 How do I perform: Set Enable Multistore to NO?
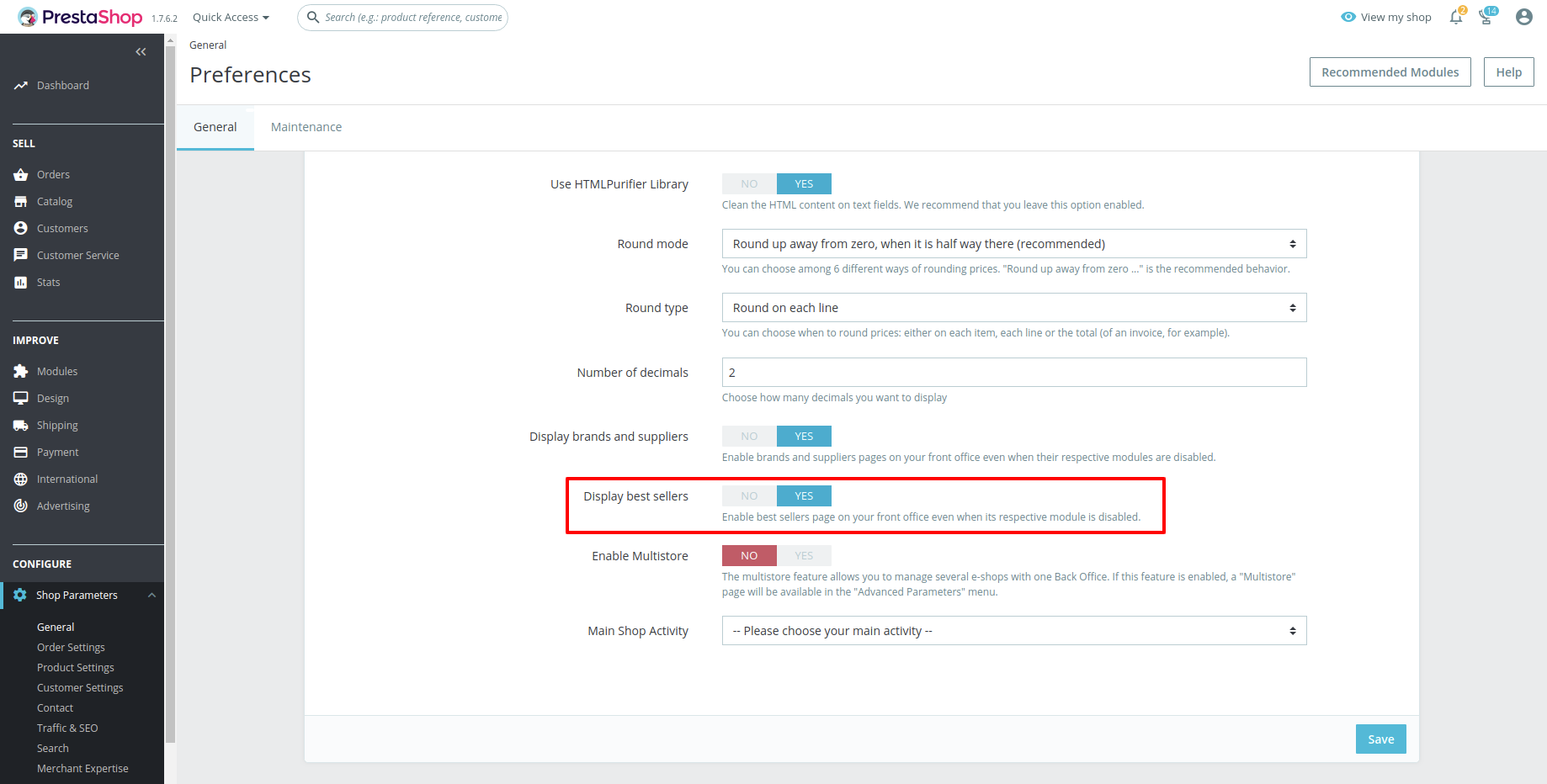pos(749,556)
